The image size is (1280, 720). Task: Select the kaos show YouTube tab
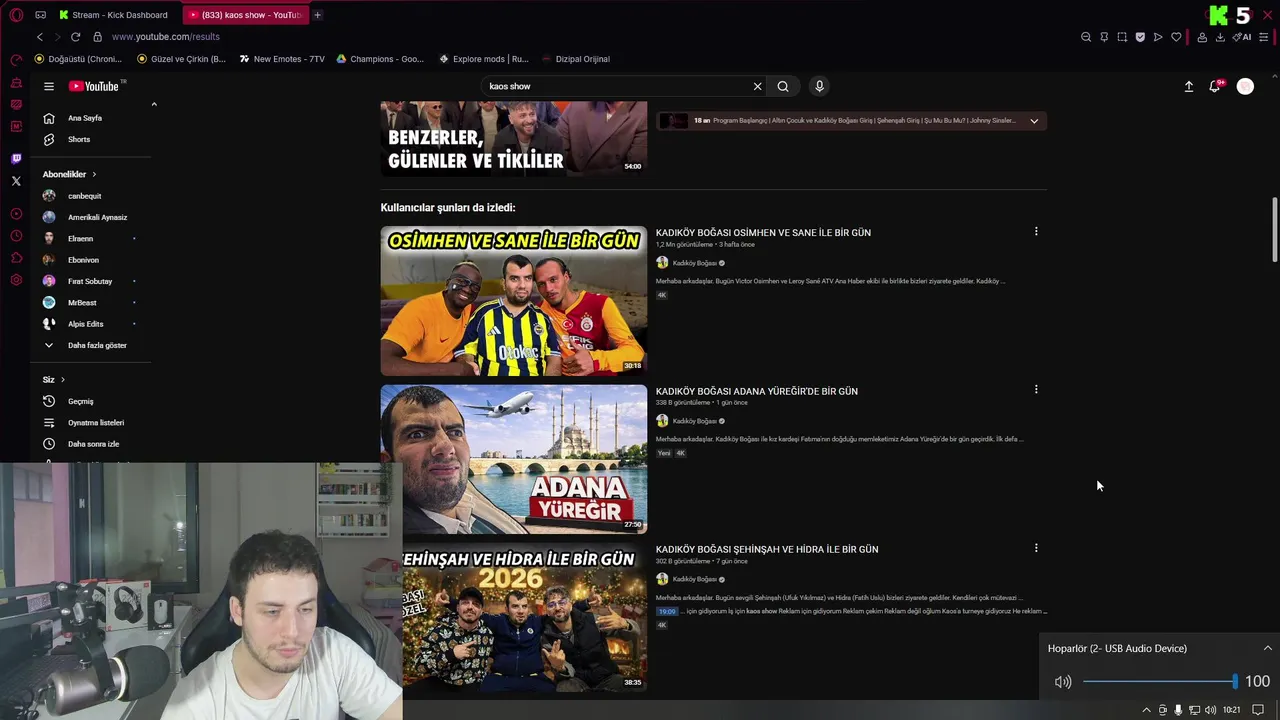coord(245,15)
